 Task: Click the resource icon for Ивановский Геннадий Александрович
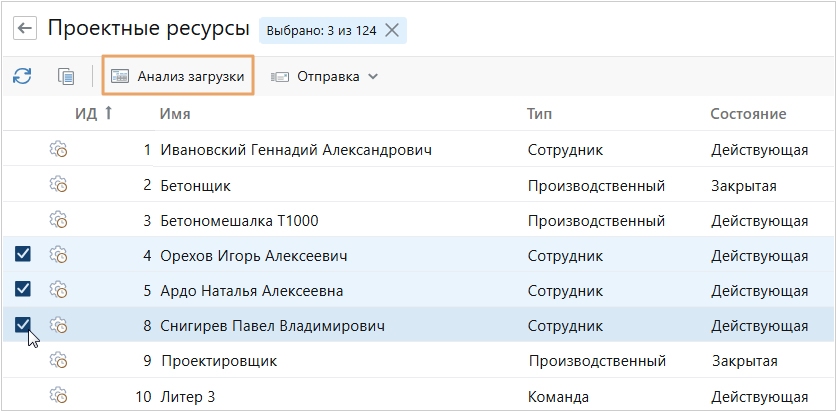(x=58, y=150)
